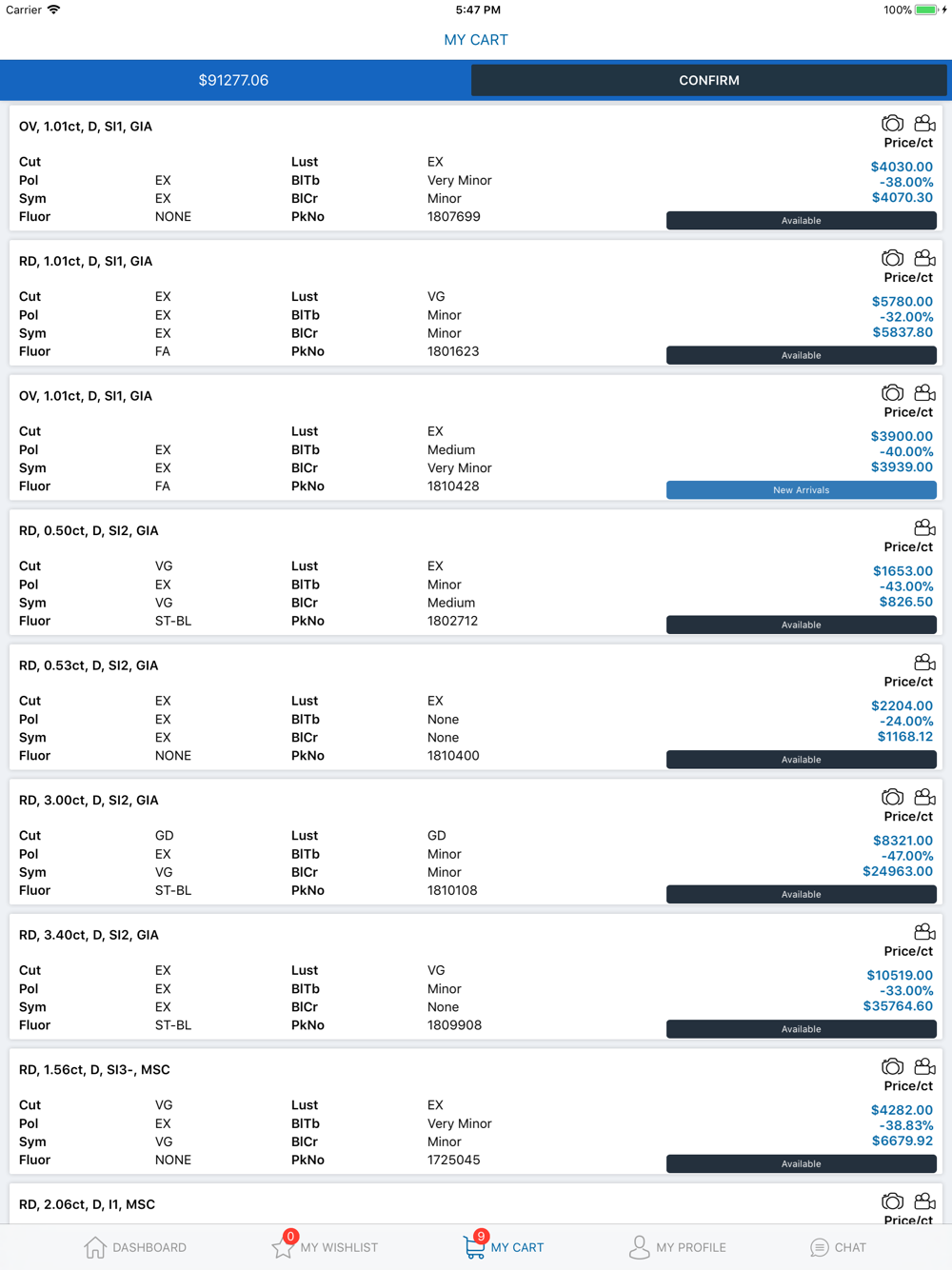The height and width of the screenshot is (1270, 952).
Task: Show photo of RD 3.00ct diamond
Action: click(x=892, y=798)
